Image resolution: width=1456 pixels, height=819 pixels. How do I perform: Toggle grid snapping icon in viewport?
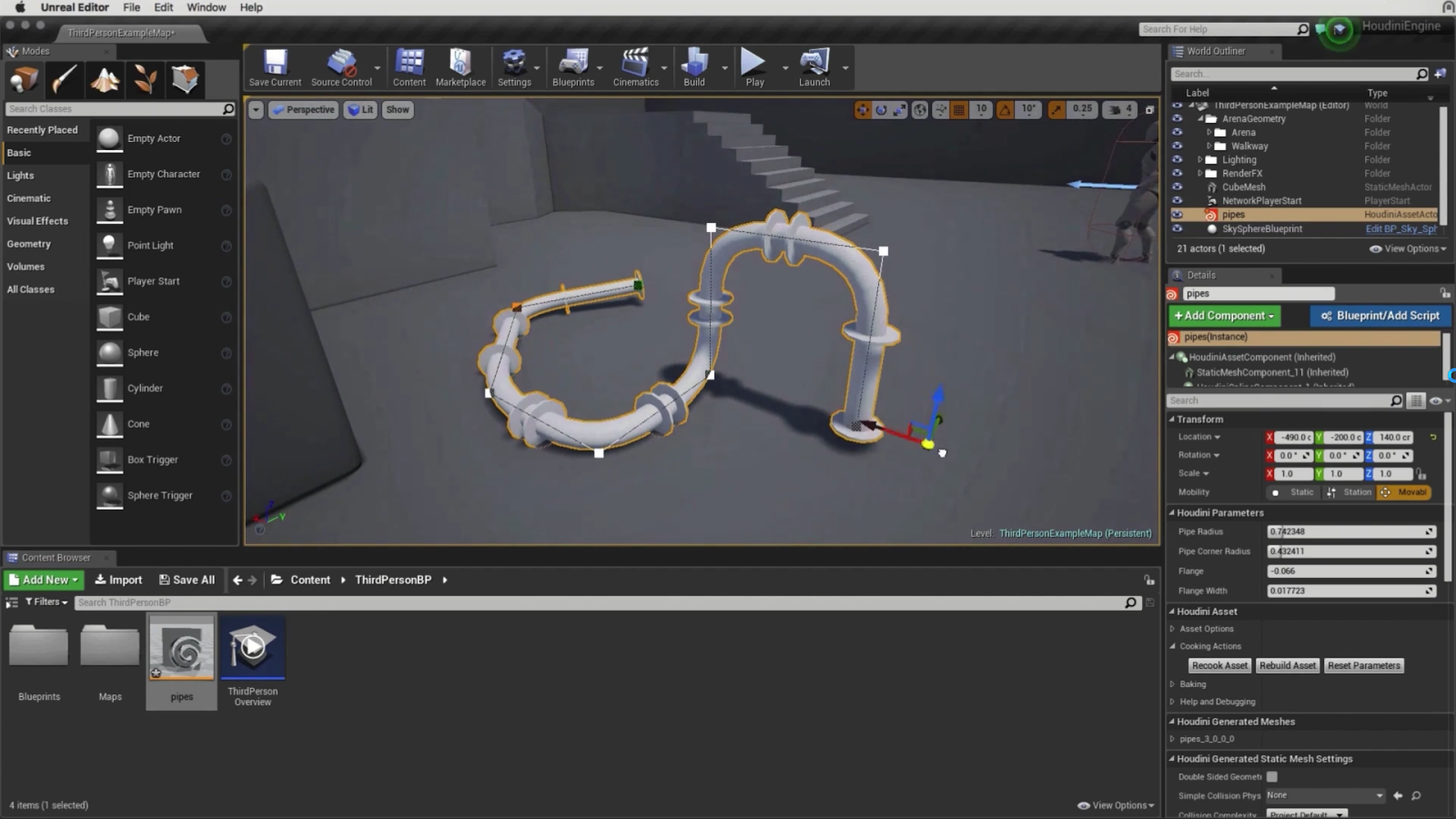point(959,110)
